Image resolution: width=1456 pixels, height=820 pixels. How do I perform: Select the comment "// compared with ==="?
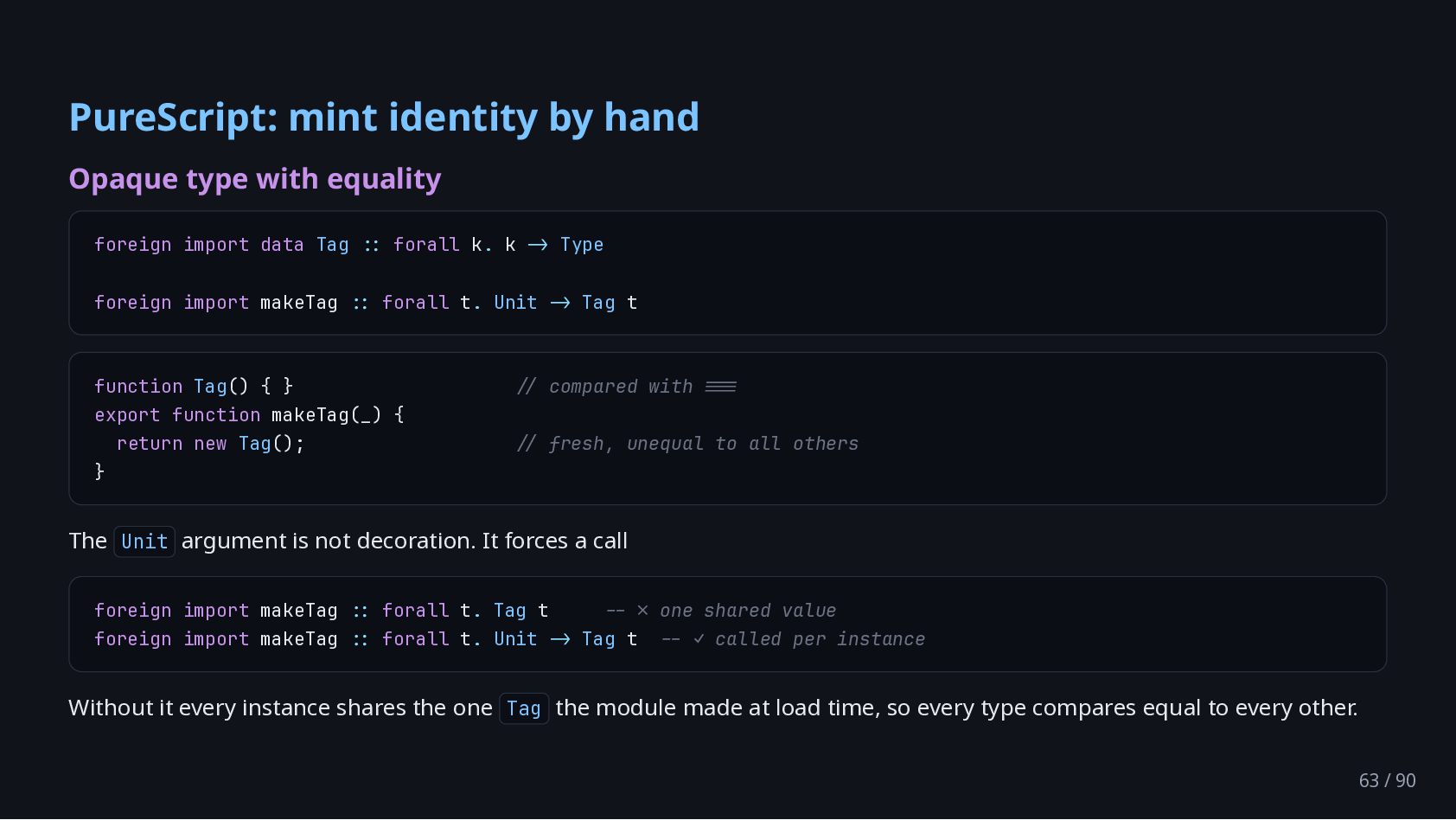(627, 387)
